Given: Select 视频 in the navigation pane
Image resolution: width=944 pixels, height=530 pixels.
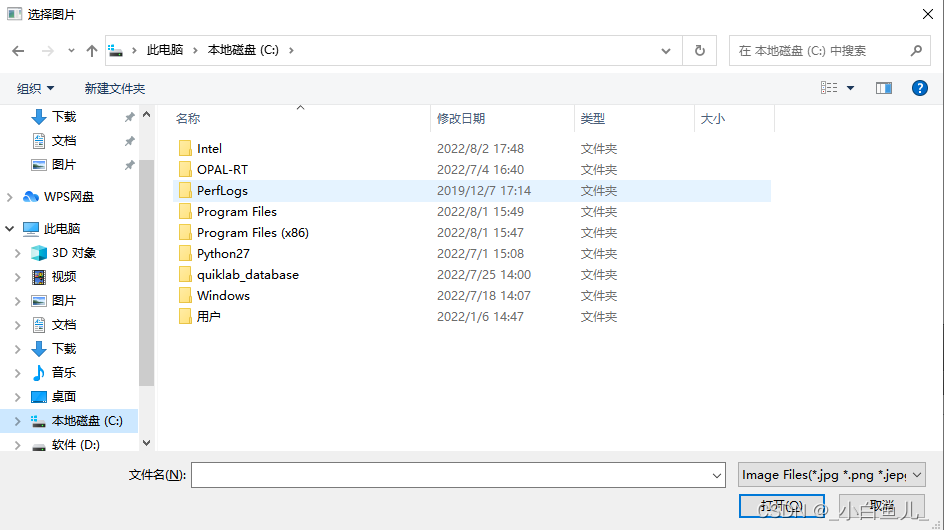Looking at the screenshot, I should [64, 277].
